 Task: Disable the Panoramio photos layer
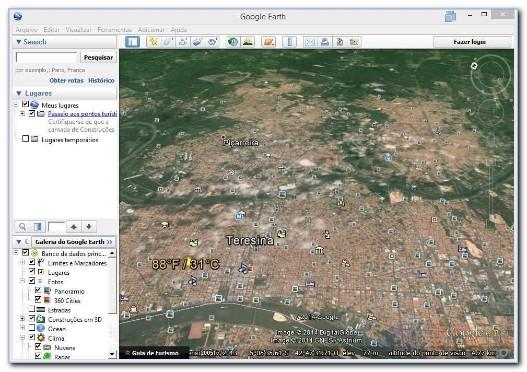(x=38, y=290)
